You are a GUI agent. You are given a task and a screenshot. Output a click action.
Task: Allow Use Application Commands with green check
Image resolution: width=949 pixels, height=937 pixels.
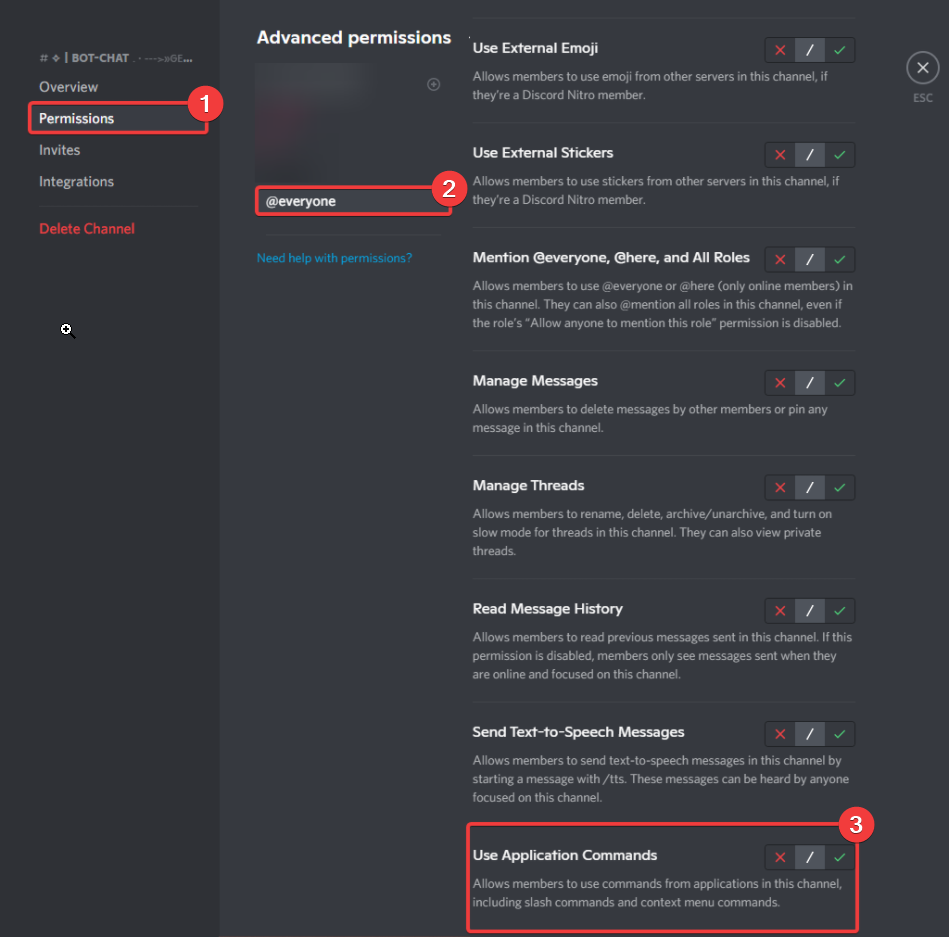840,857
